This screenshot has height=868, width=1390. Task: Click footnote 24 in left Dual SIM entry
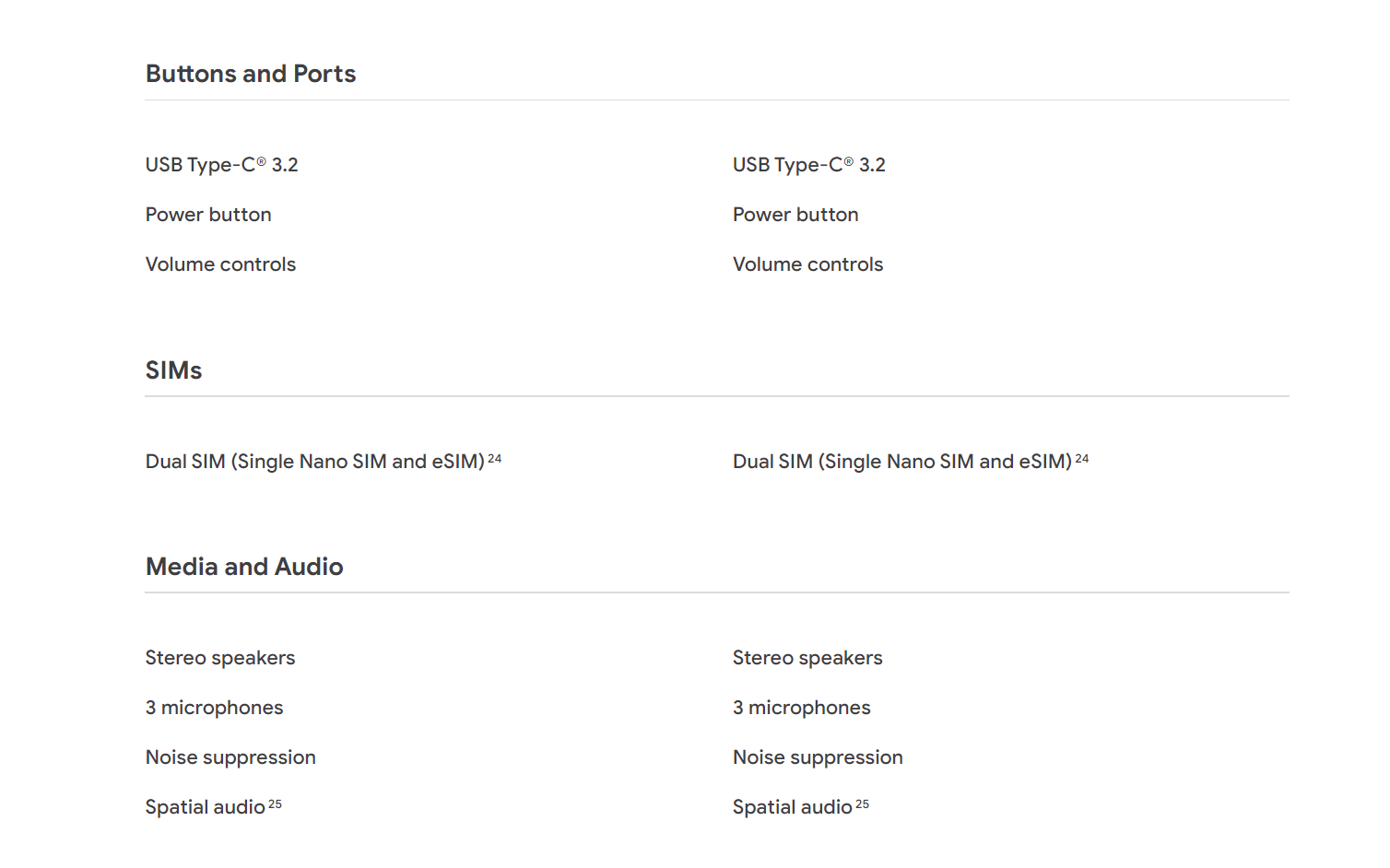coord(495,458)
